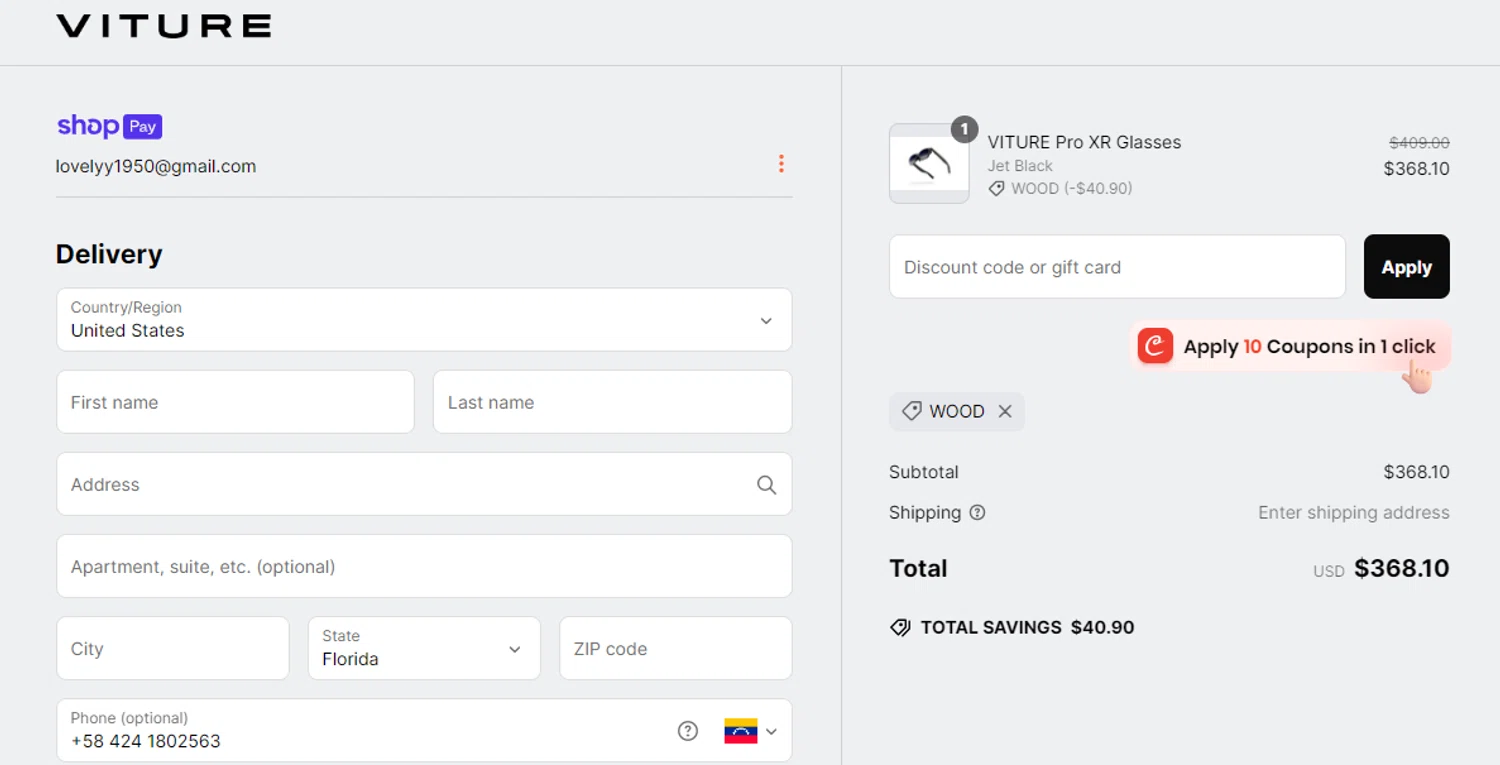
Task: Click the Shop Pay logo
Action: click(x=109, y=126)
